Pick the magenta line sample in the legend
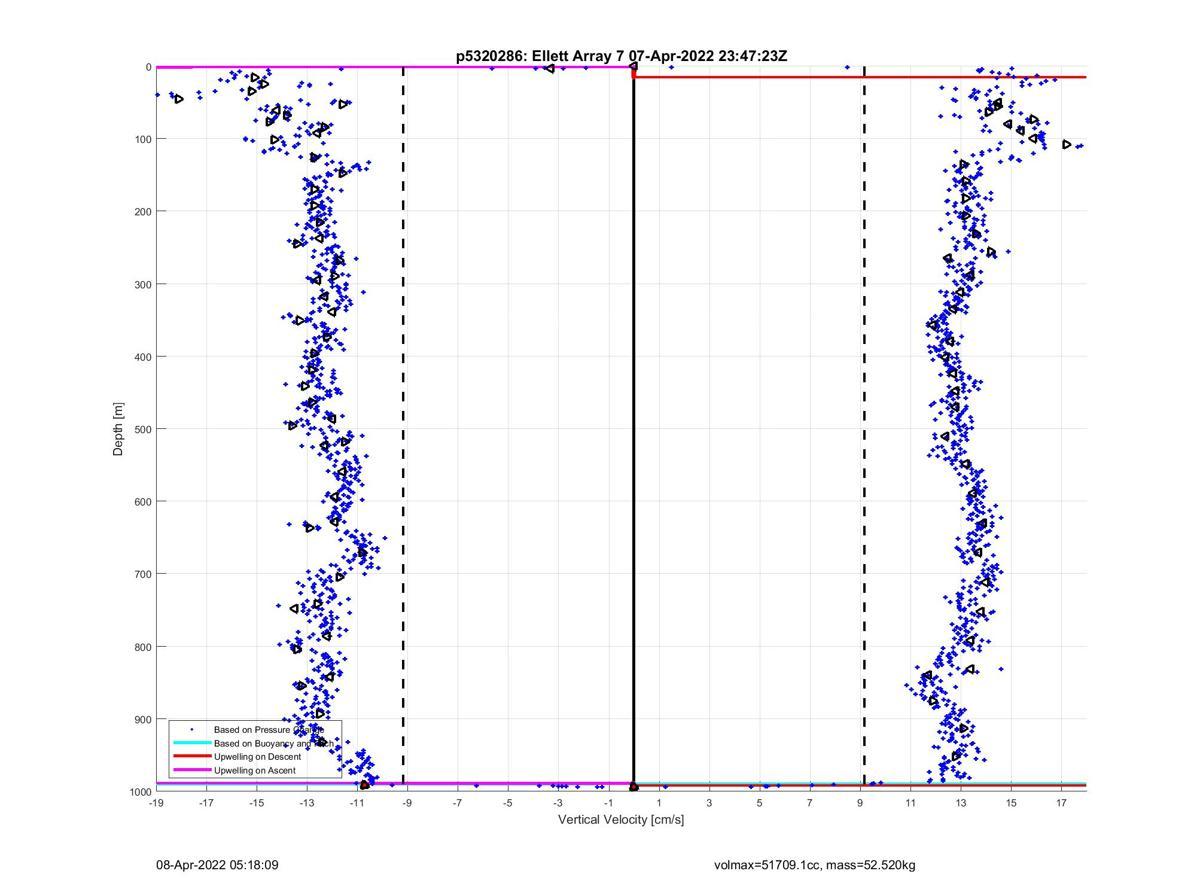 tap(191, 770)
